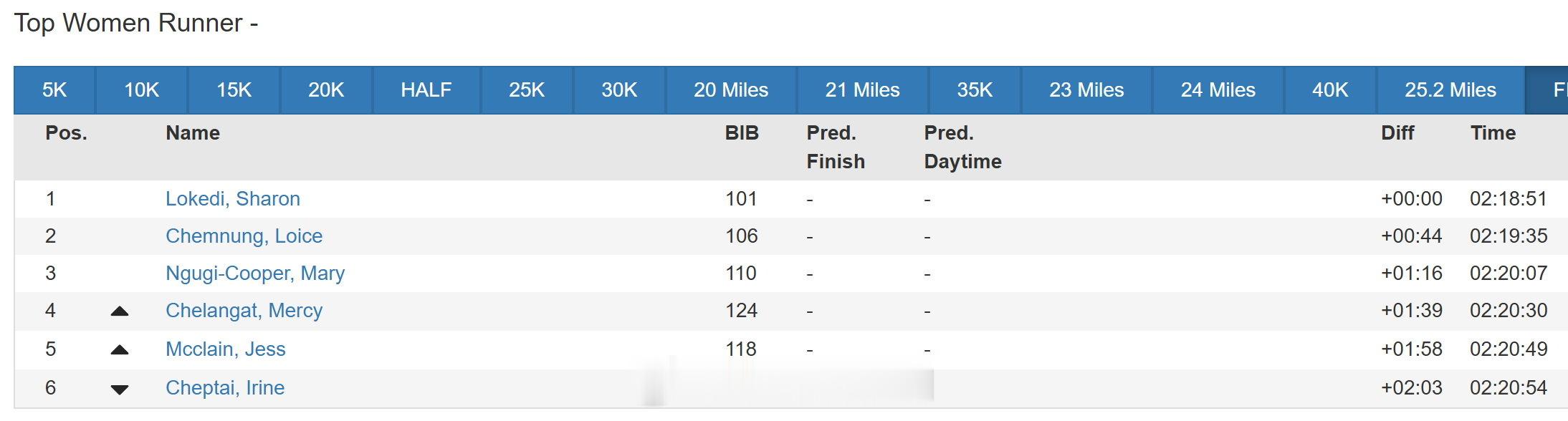Switch to the 25K tab
1568x421 pixels.
point(527,90)
